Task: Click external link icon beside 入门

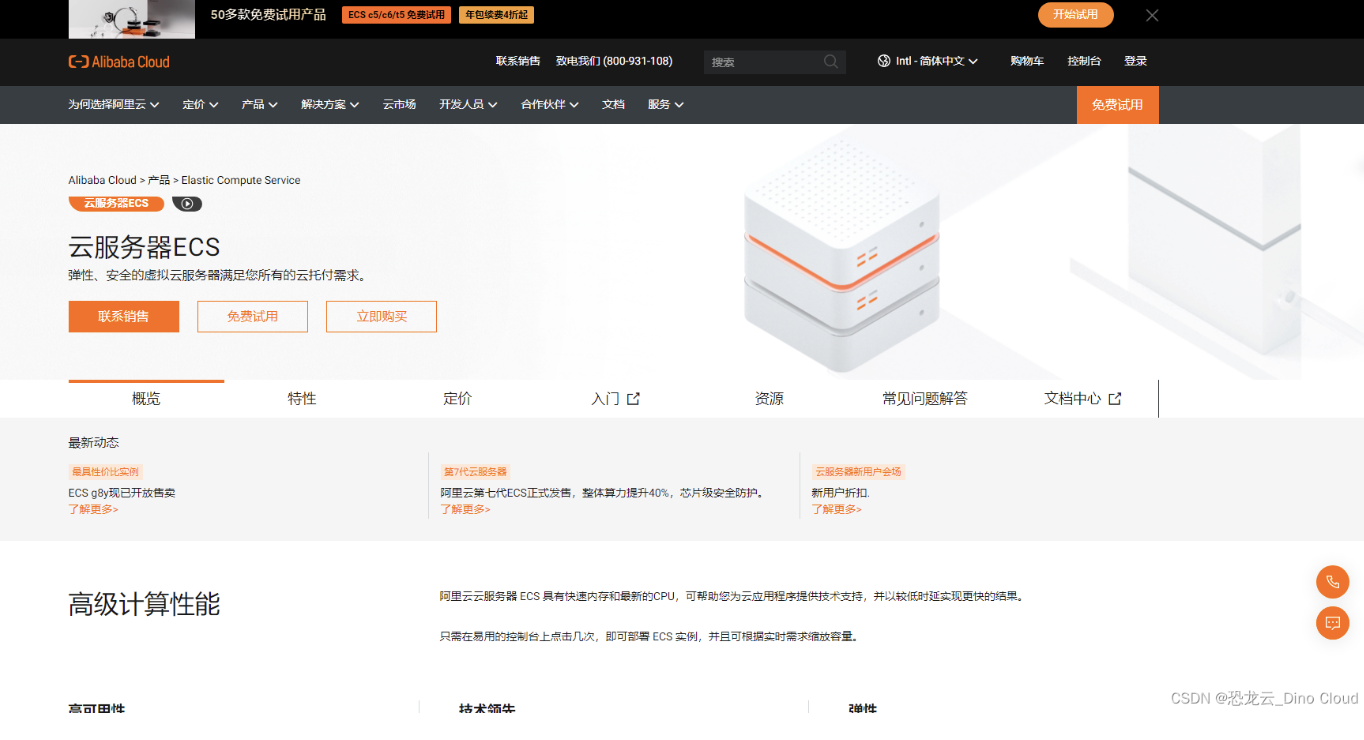Action: (x=633, y=398)
